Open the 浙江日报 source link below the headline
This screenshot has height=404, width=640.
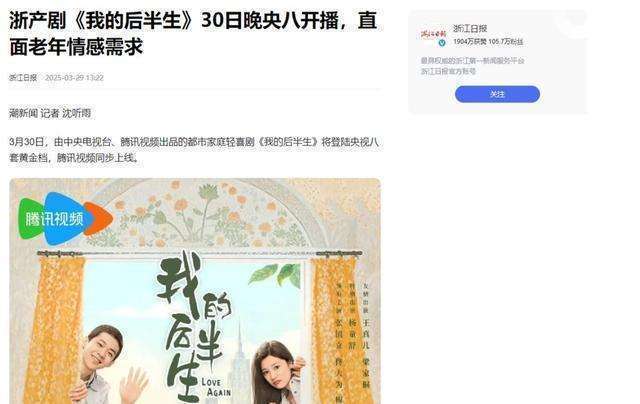coord(23,78)
